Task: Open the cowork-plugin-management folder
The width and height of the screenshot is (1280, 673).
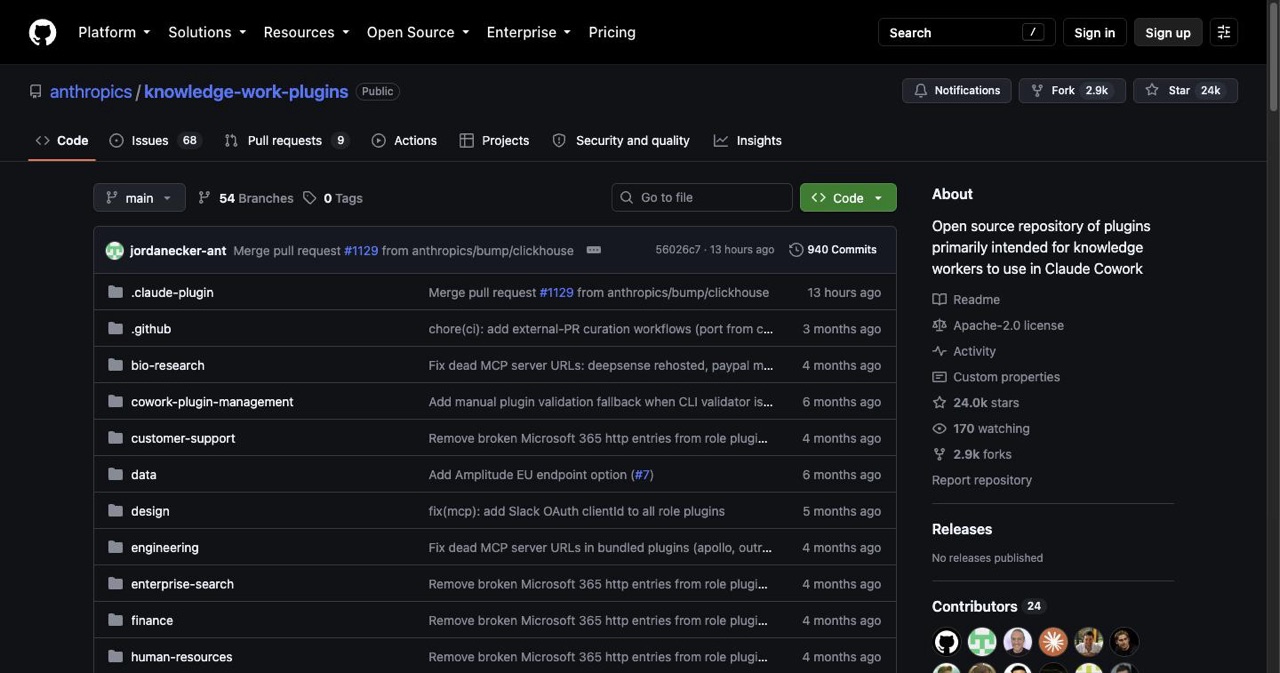Action: [212, 402]
